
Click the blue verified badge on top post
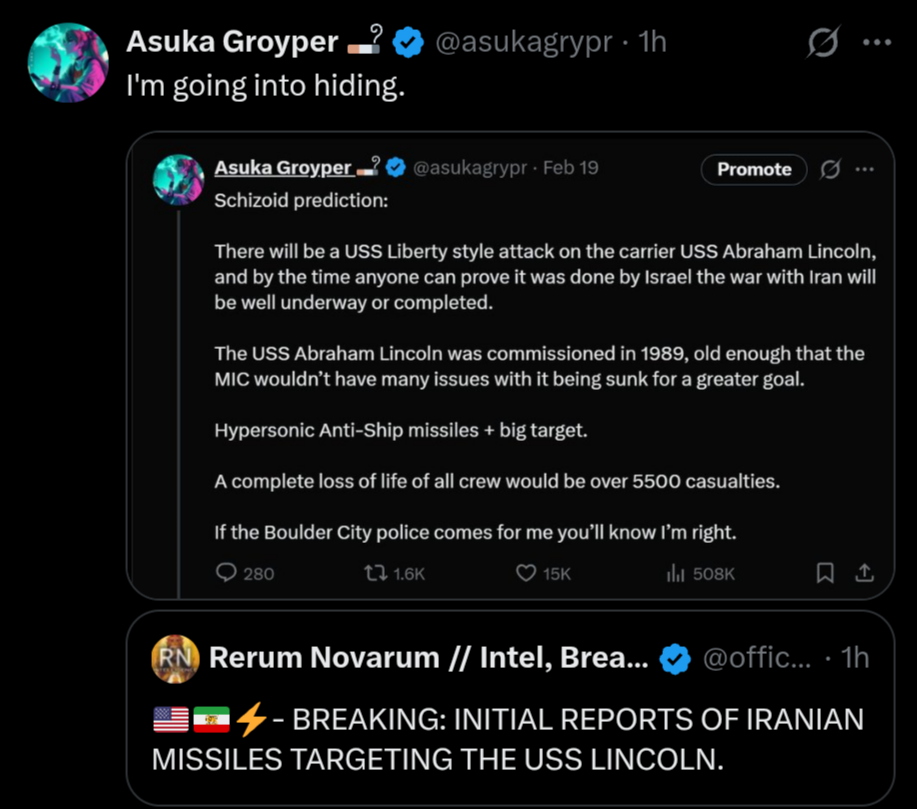click(408, 43)
